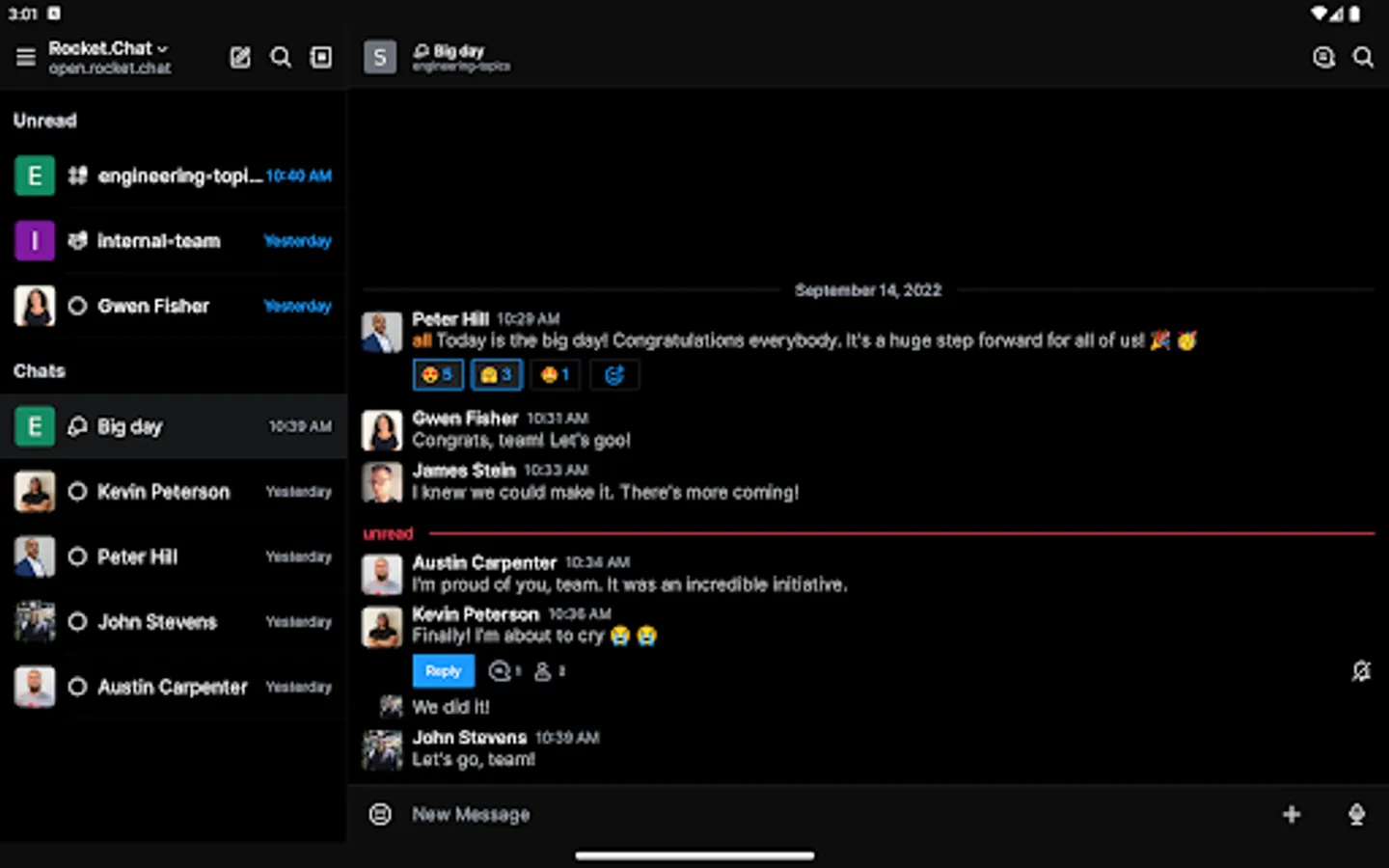Click the 'Big day' thread title
The height and width of the screenshot is (868, 1389).
click(458, 51)
